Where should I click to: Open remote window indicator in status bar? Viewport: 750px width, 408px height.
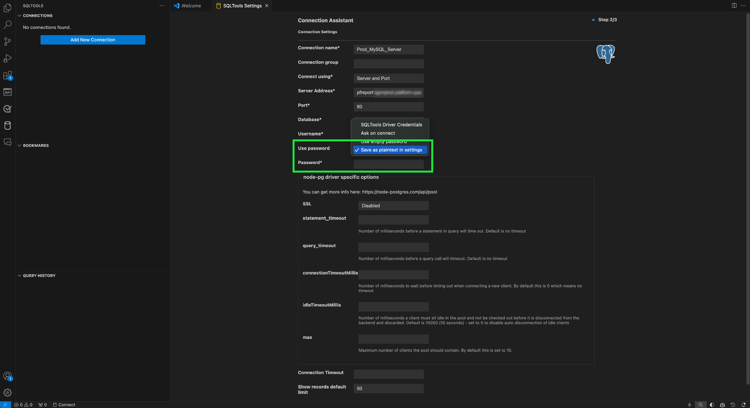[x=5, y=405]
